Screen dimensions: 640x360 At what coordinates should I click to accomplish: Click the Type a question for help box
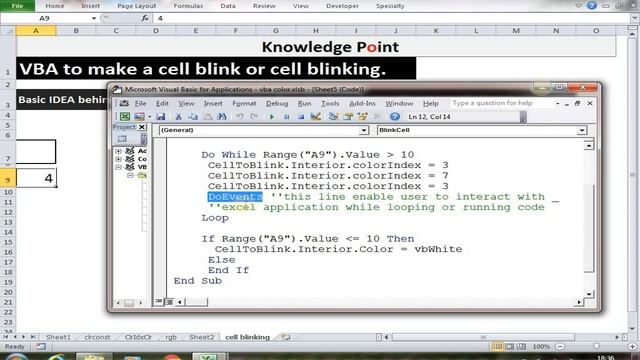(502, 103)
